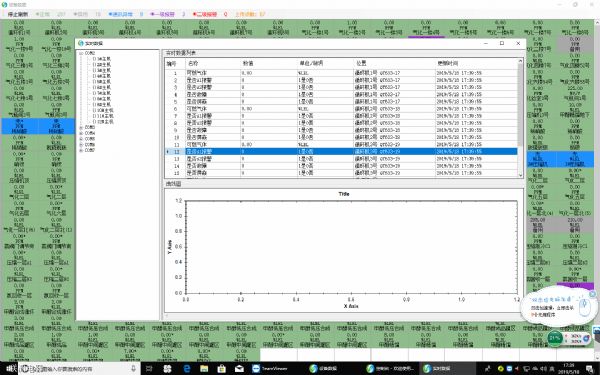Open the notification center icon
Screen dimensions: 600x375
[x=590, y=368]
